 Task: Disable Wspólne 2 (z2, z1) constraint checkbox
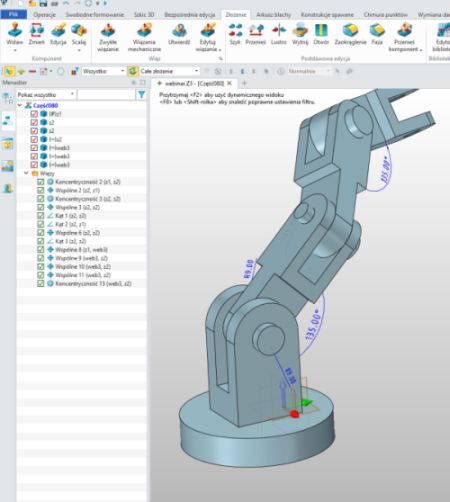tap(40, 190)
